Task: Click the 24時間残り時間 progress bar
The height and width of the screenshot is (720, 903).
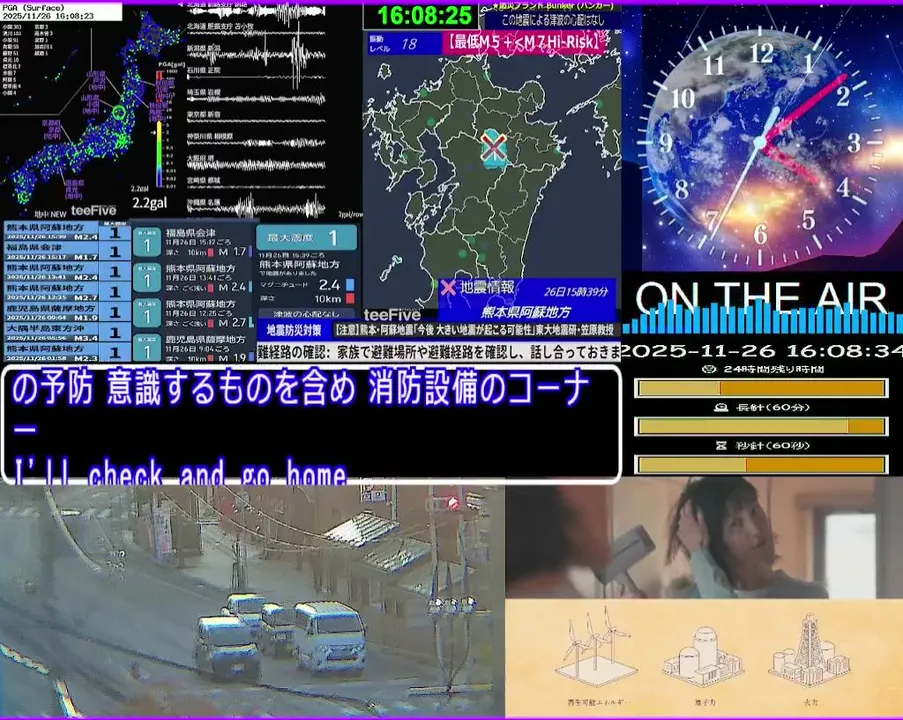Action: pos(761,388)
